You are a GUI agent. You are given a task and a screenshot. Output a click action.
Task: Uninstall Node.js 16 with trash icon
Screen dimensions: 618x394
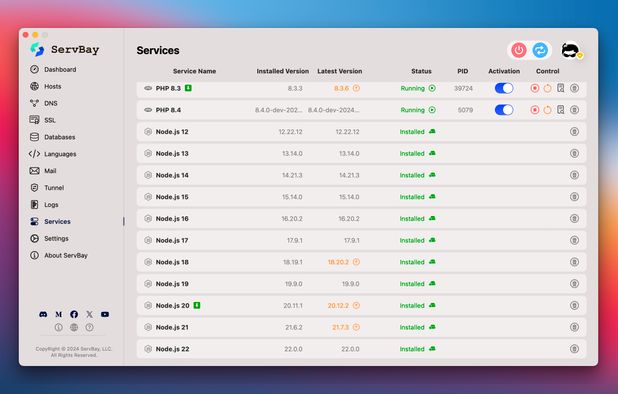[x=575, y=218]
